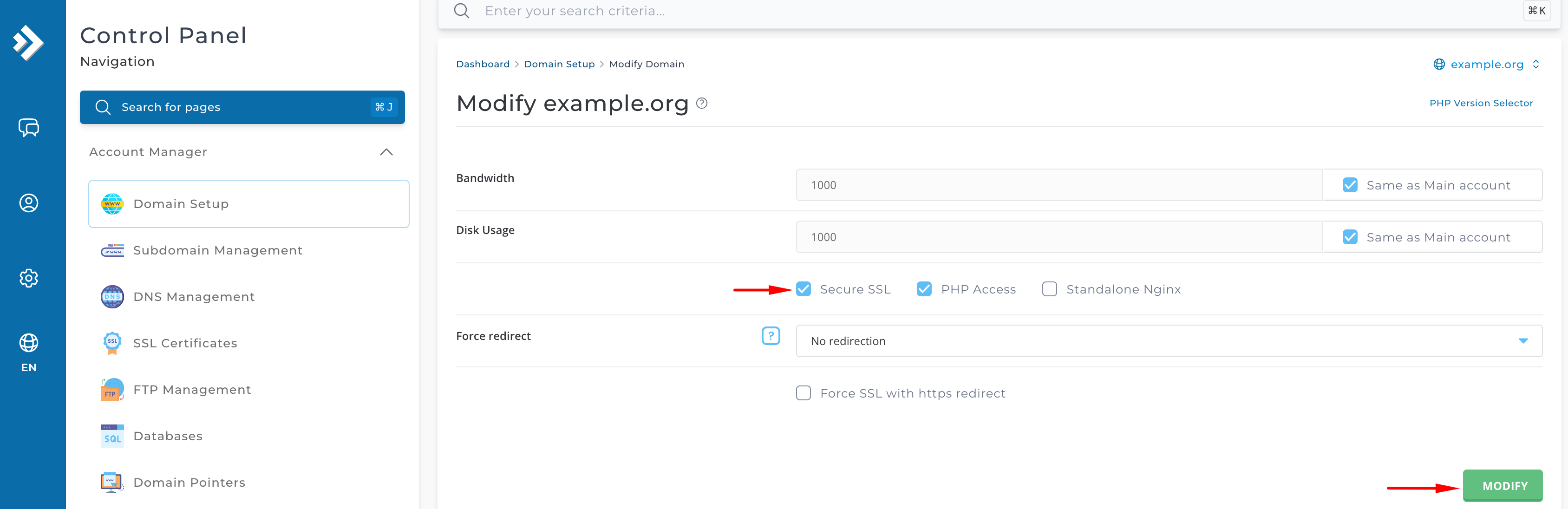The image size is (1568, 509).
Task: Uncheck the Secure SSL checkbox
Action: pyautogui.click(x=804, y=289)
